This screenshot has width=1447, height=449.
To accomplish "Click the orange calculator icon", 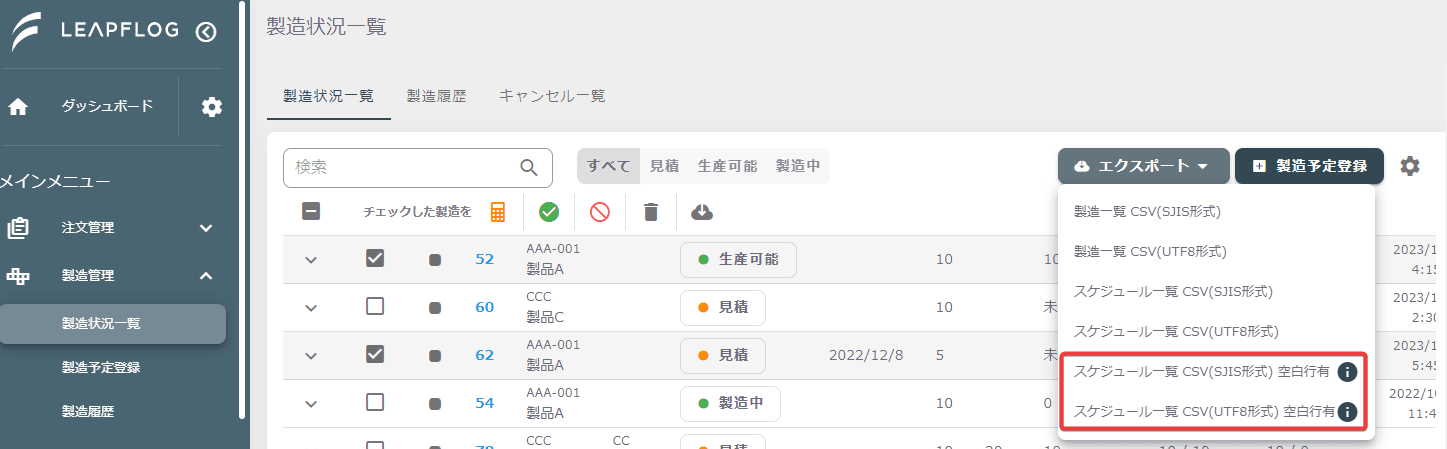I will click(x=498, y=212).
